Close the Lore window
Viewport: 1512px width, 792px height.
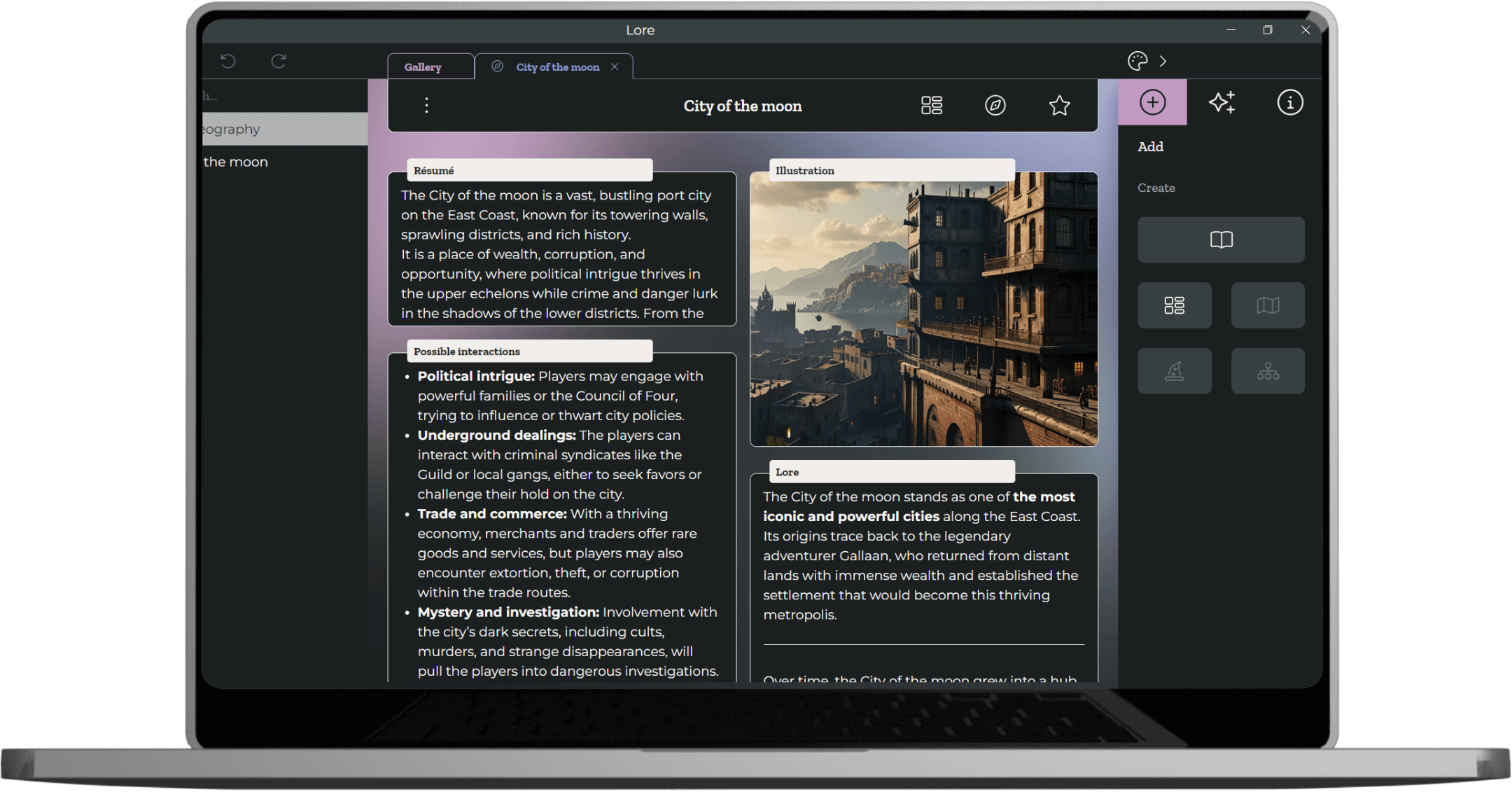point(1305,30)
